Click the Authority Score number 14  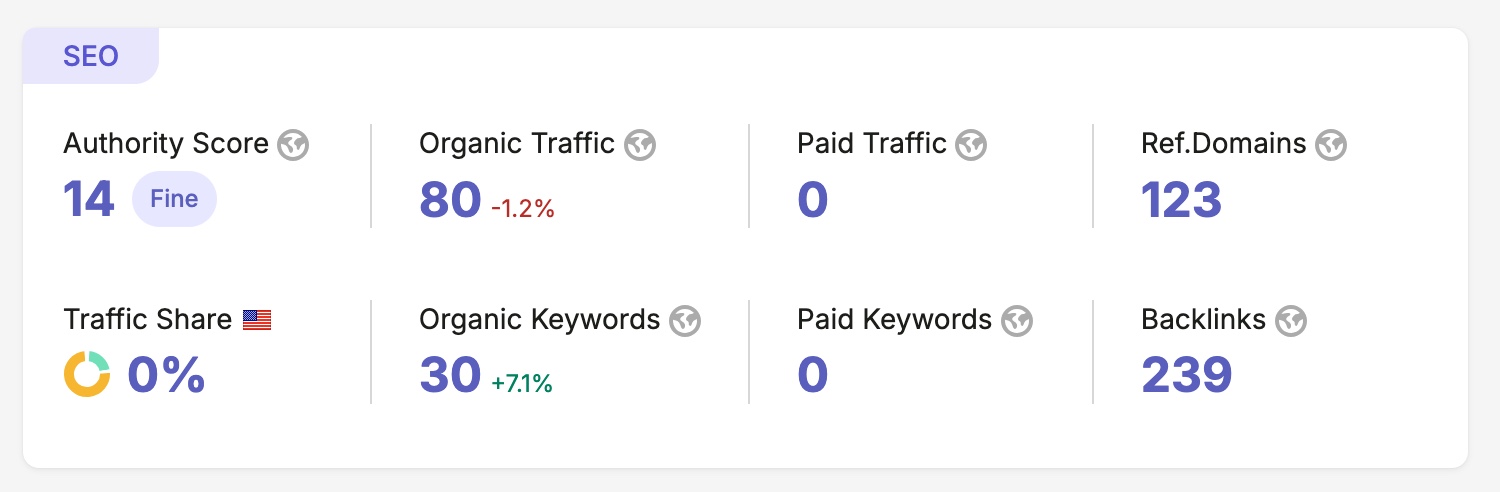[89, 199]
